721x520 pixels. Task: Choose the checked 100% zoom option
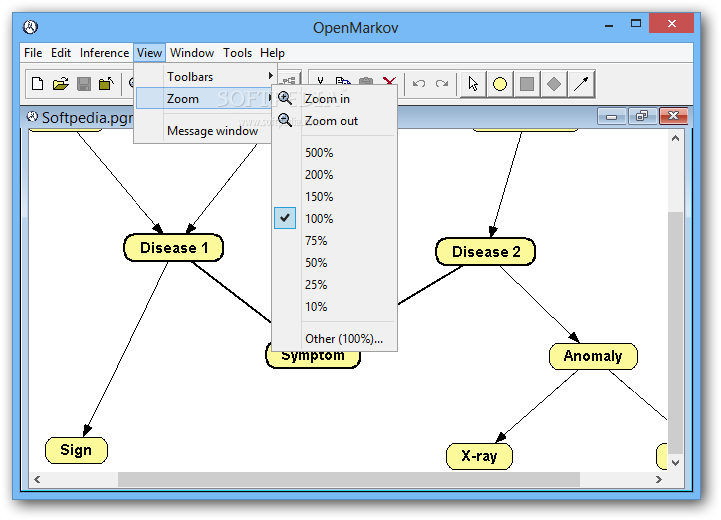tap(334, 218)
